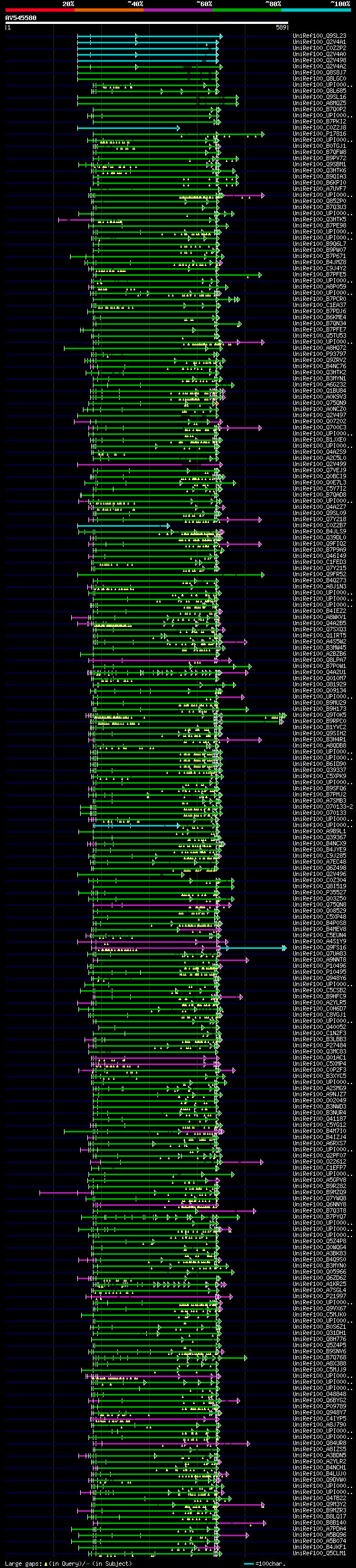The image size is (356, 1568).
Task: Select hit label UniRef100_A4S5W2
Action: tap(319, 641)
